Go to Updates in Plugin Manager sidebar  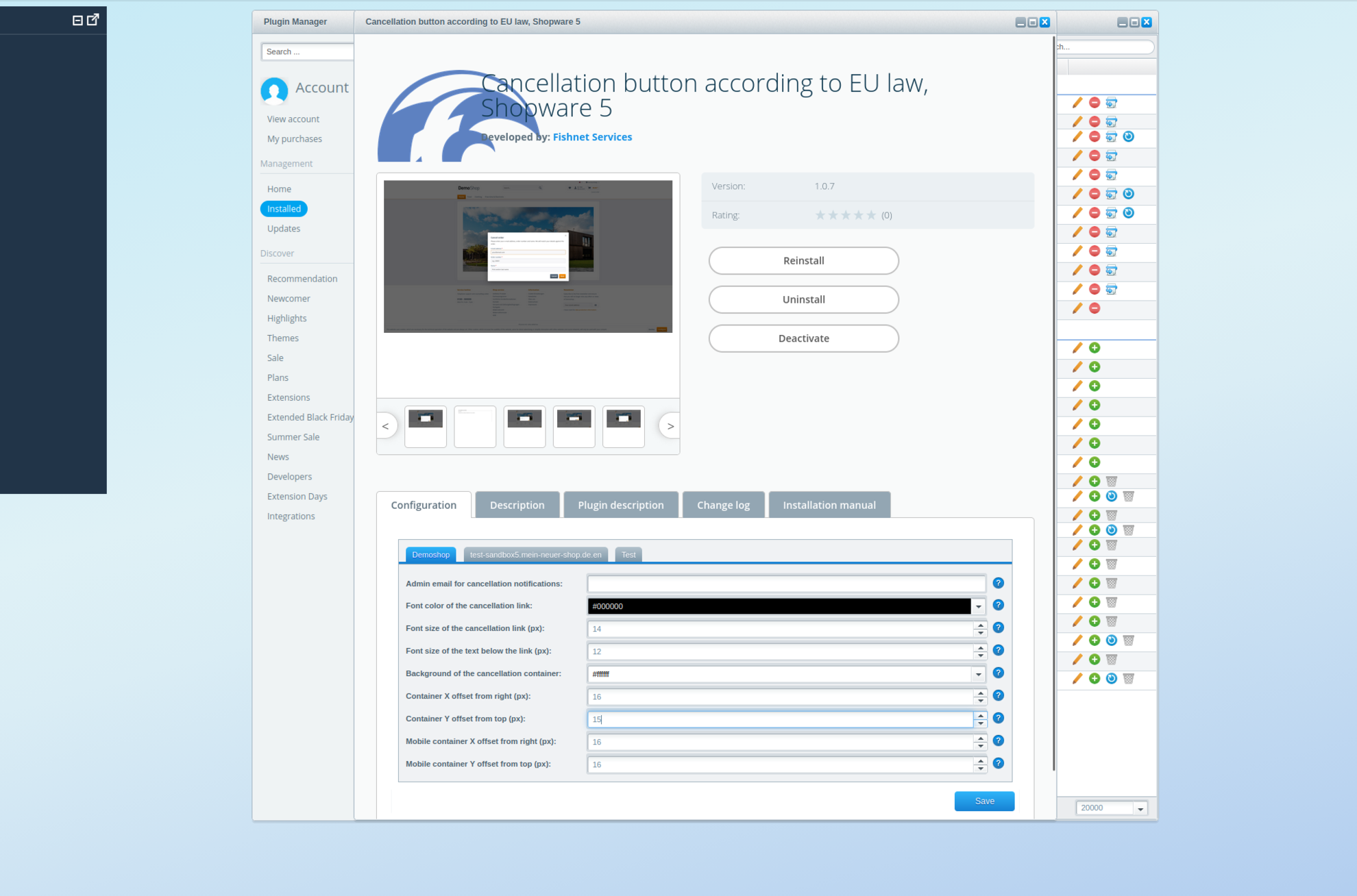coord(283,229)
